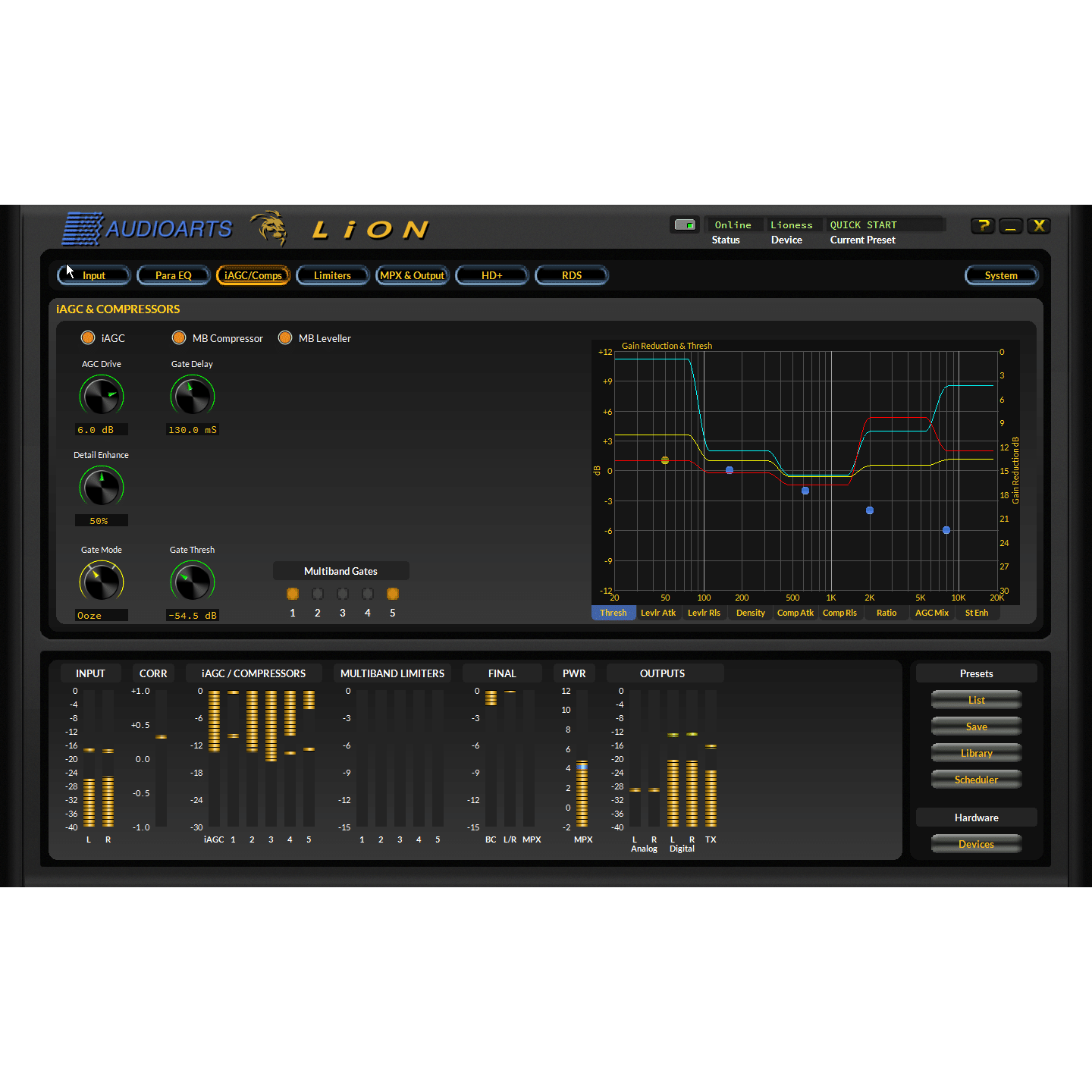
Task: Select the Comp Rls graph tab
Action: (840, 613)
